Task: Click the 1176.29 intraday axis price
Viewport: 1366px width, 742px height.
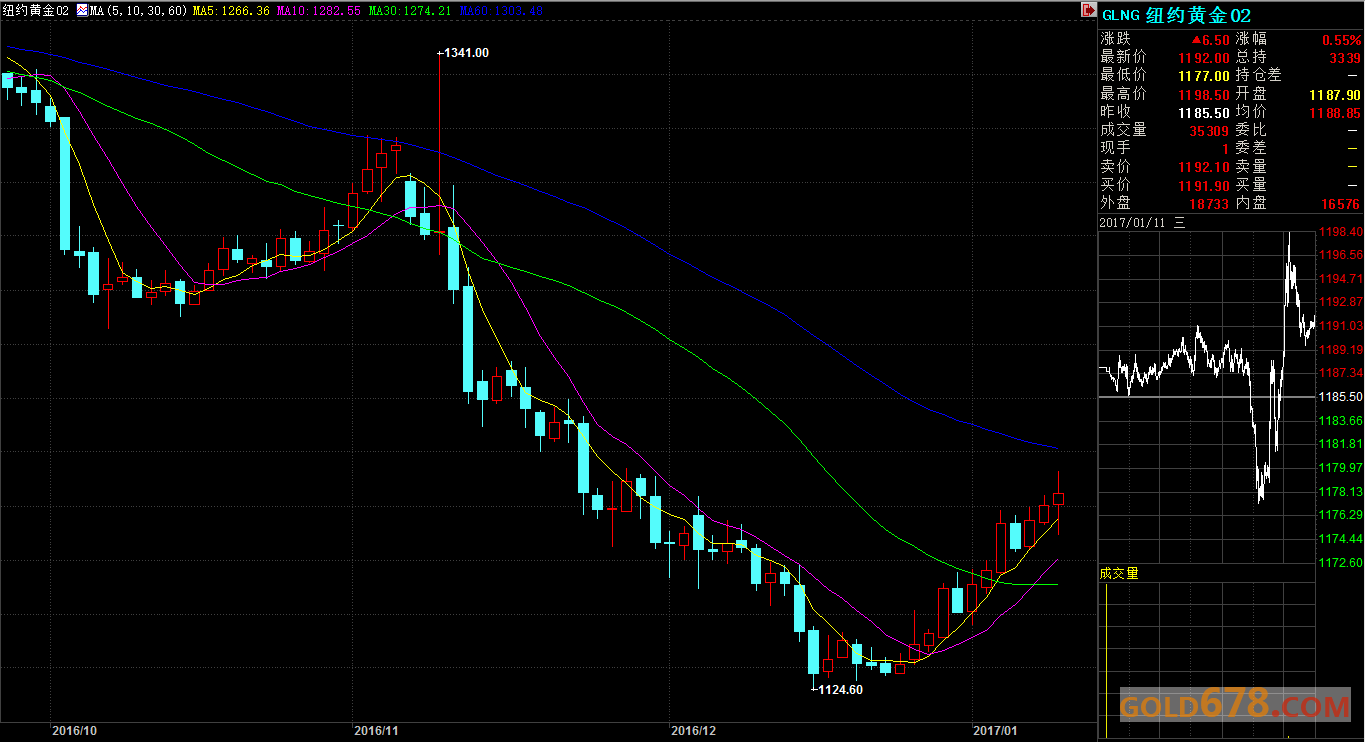Action: [x=1341, y=515]
